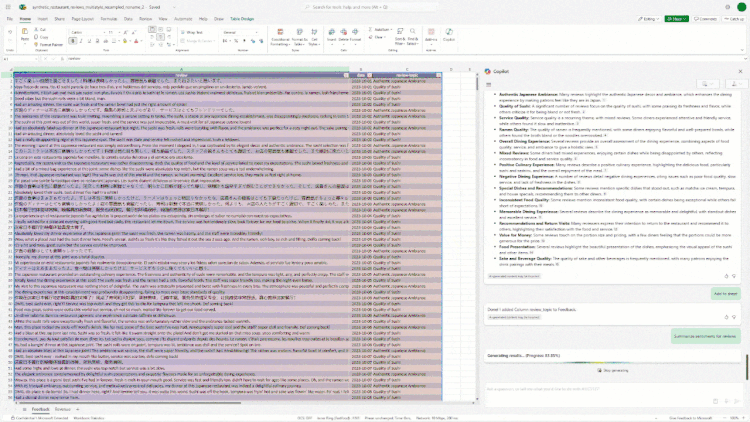Viewport: 750px width, 422px height.
Task: Close the Copilot pane
Action: click(740, 71)
